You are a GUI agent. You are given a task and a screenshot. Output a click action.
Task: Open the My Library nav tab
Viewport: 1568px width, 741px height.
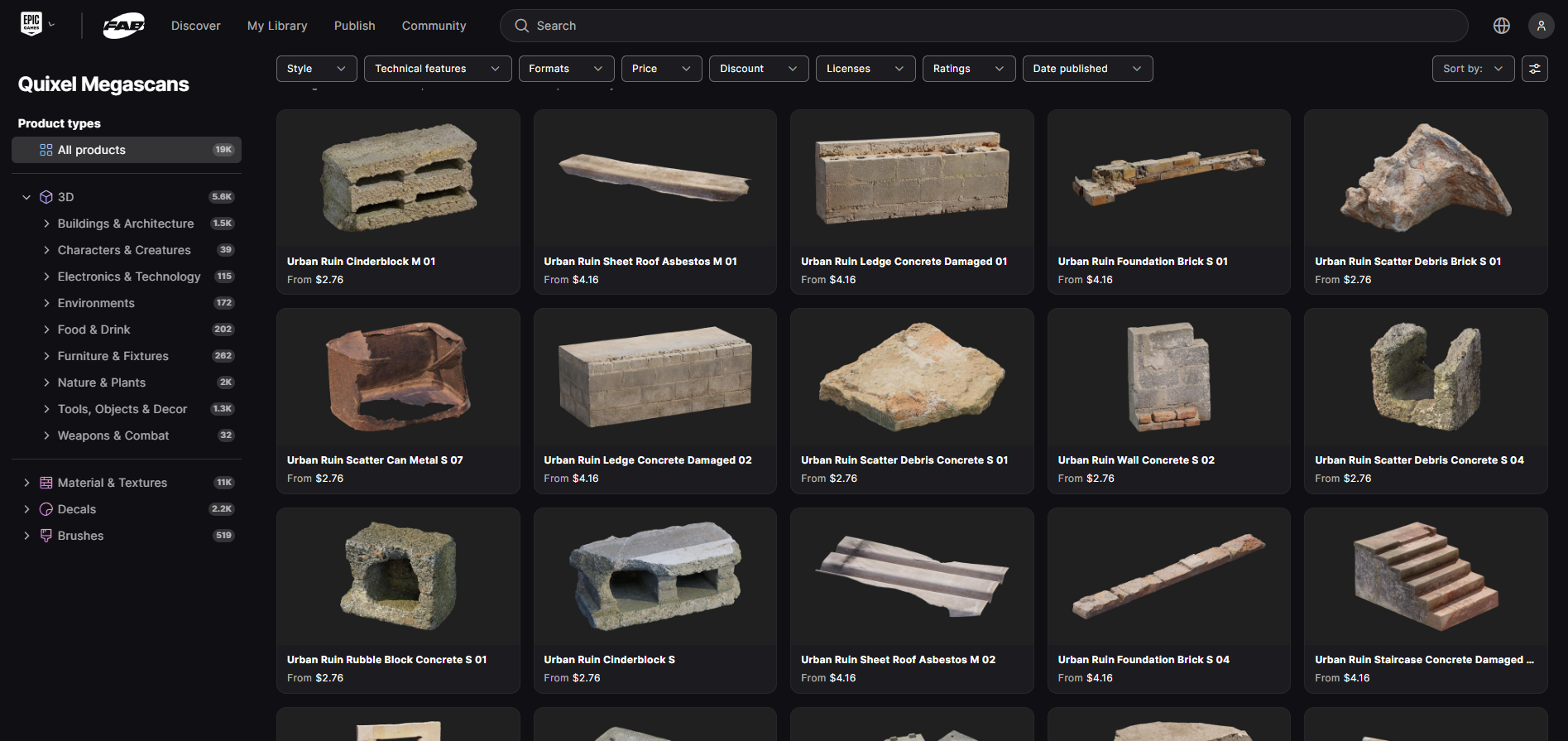277,26
